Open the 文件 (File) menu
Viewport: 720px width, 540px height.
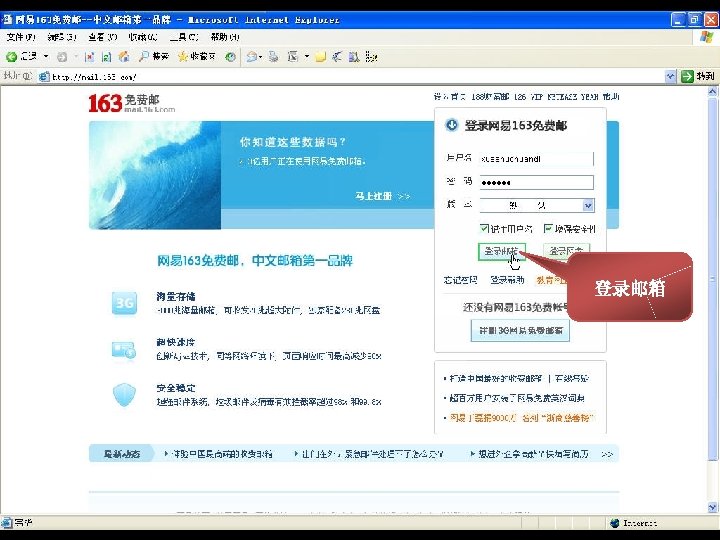(x=21, y=37)
